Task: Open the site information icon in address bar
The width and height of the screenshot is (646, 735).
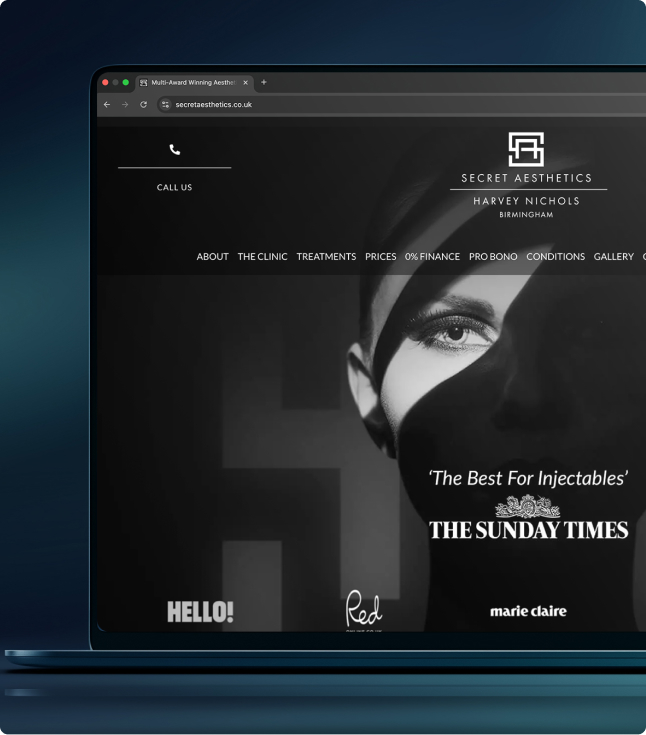Action: click(x=165, y=104)
